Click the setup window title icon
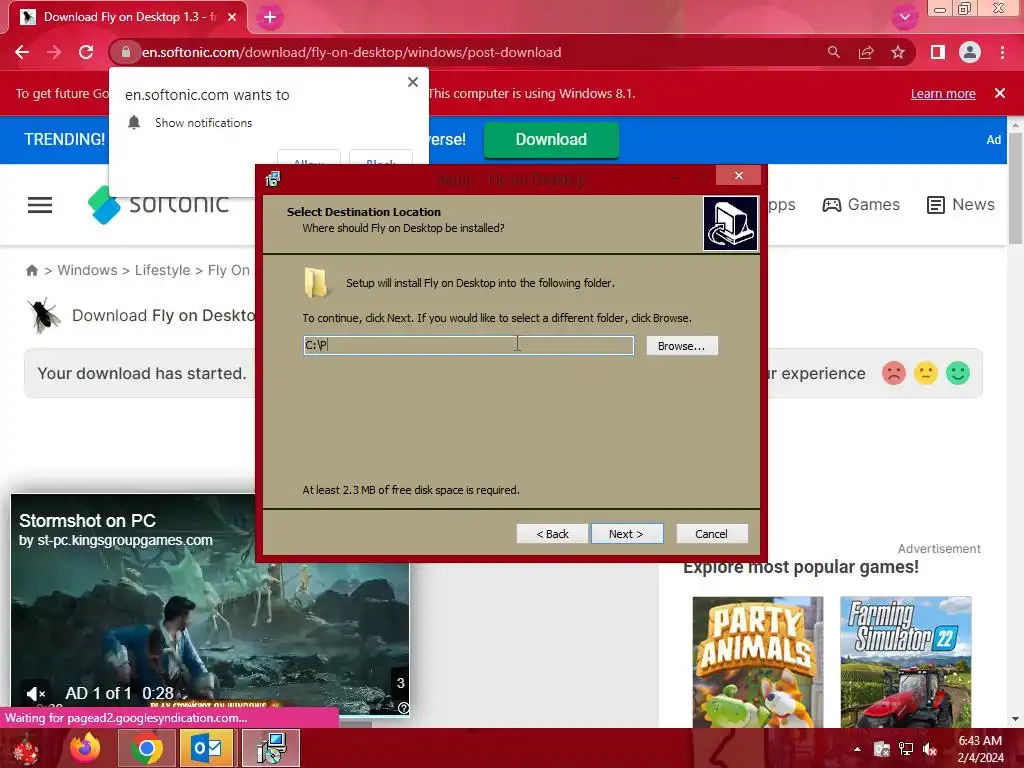1024x768 pixels. [x=273, y=179]
